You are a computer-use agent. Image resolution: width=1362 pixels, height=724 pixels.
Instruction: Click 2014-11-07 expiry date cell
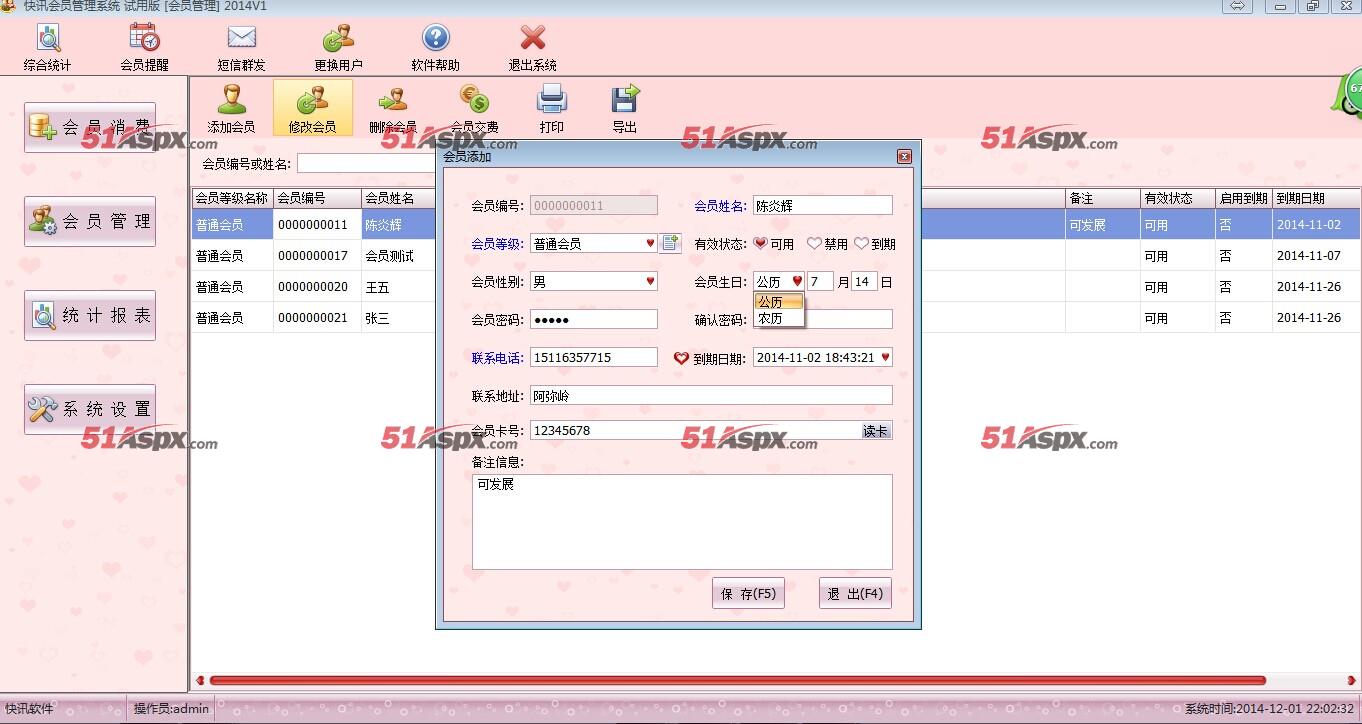[1316, 256]
